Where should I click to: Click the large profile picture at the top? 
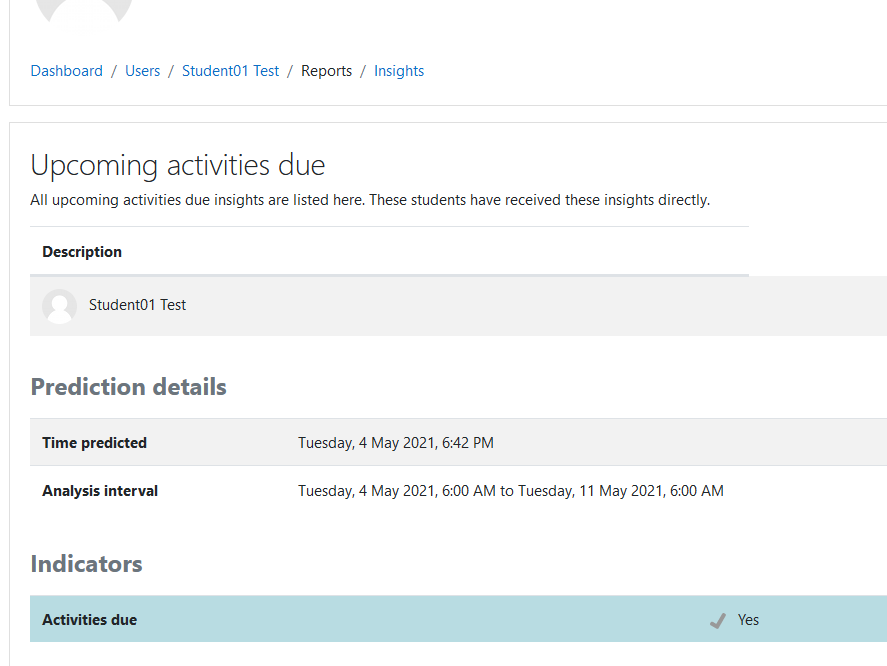[x=84, y=10]
